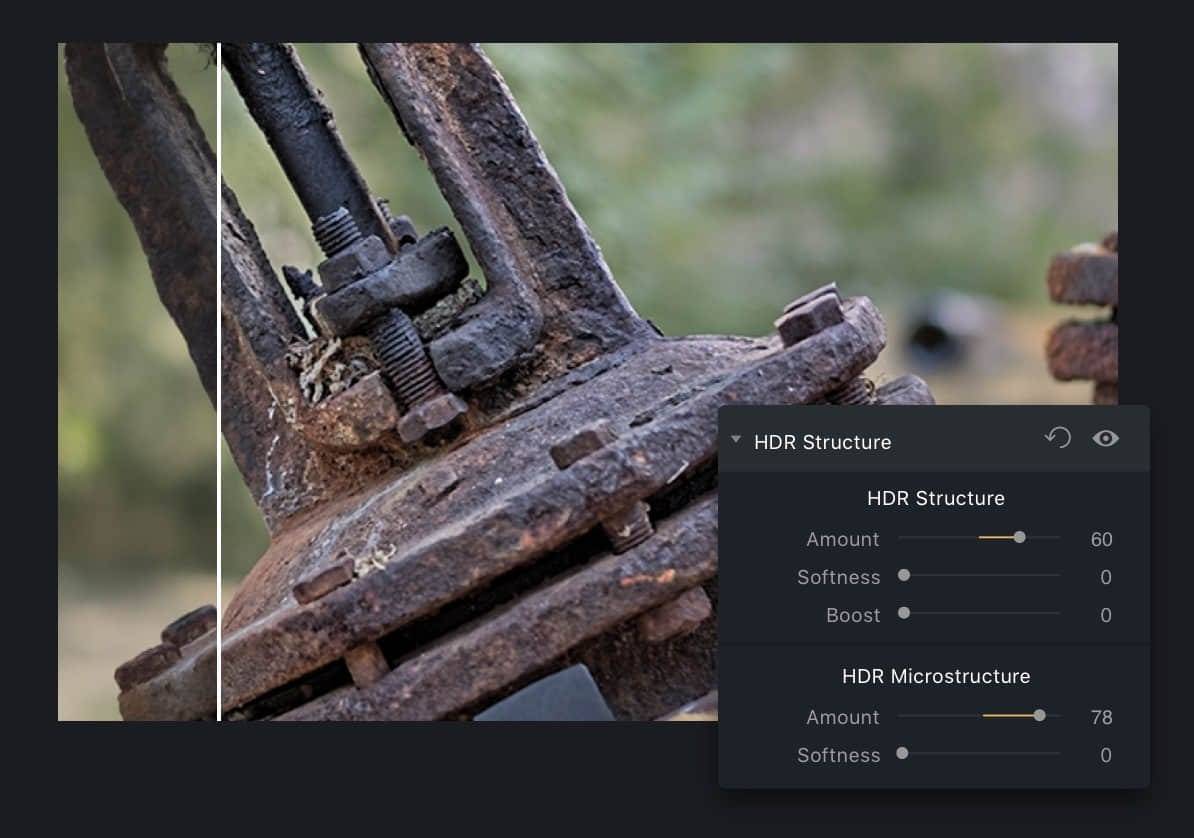Click the HDR Structure Softness slider handle
This screenshot has width=1194, height=838.
[x=904, y=575]
